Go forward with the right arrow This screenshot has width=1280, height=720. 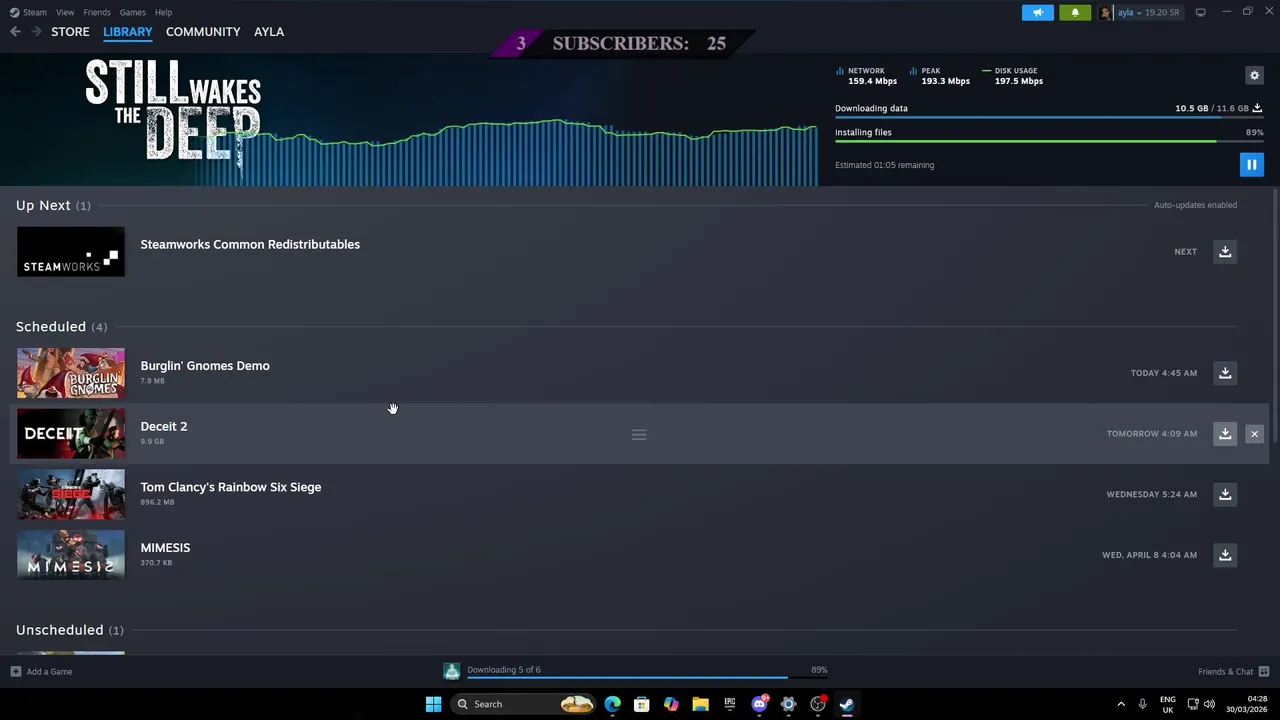click(37, 32)
